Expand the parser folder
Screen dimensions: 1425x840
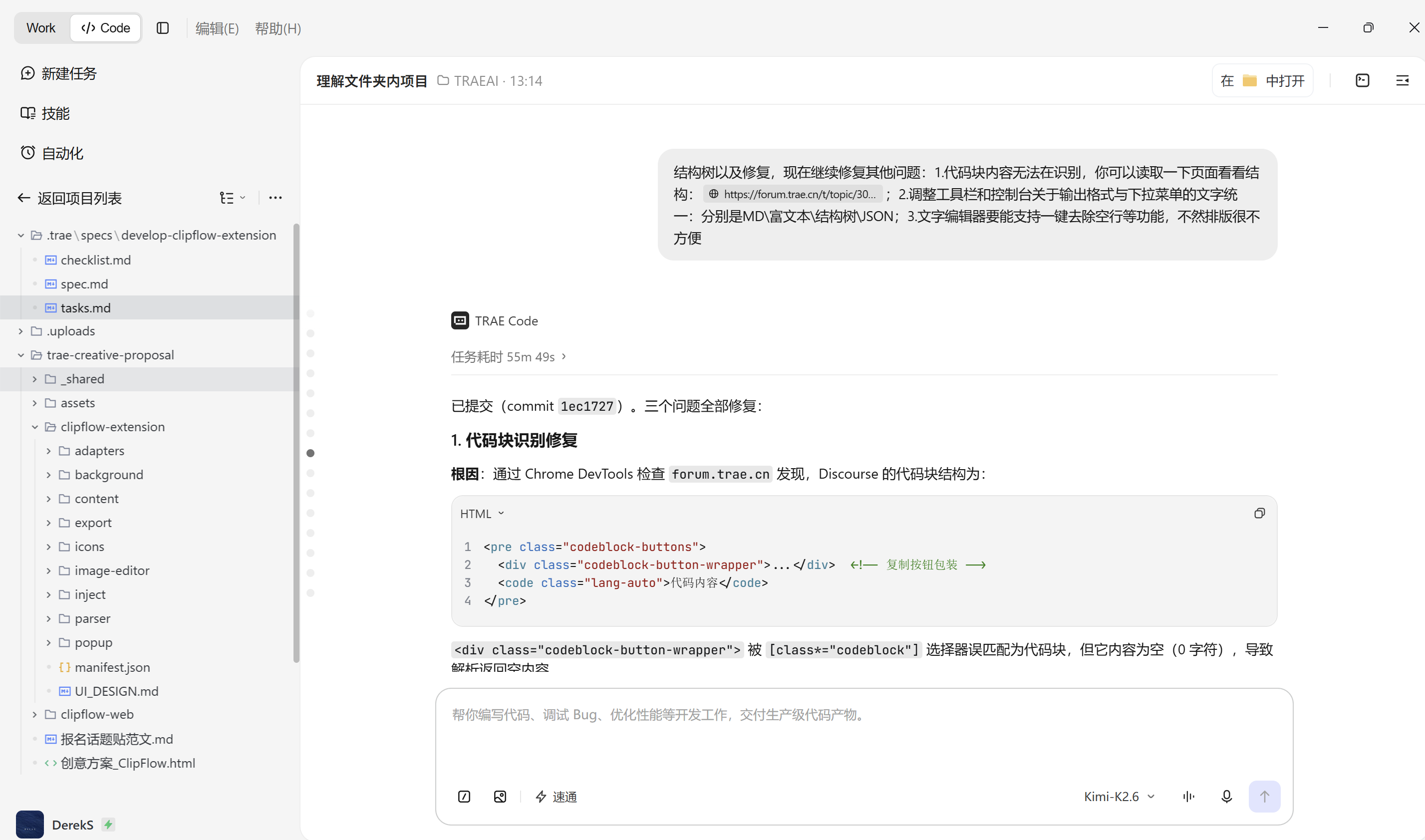tap(49, 619)
